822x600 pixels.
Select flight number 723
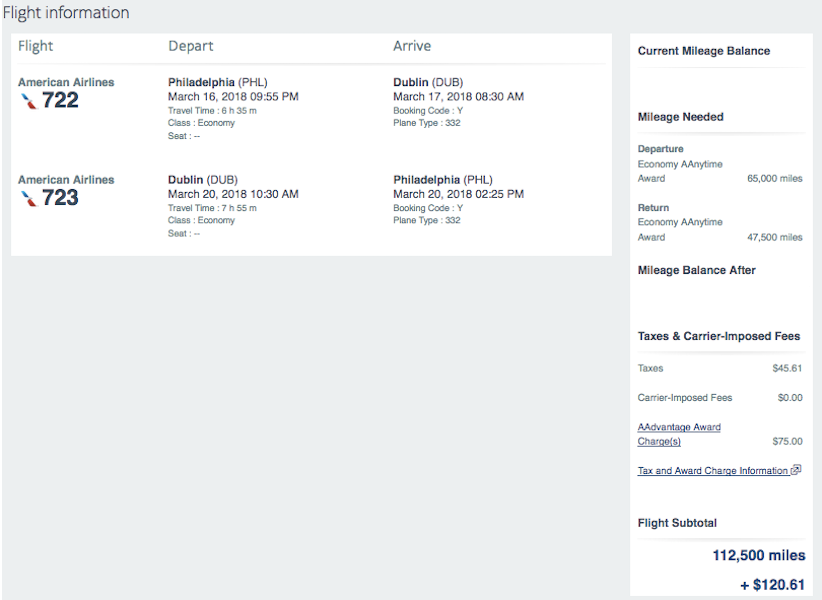[x=60, y=198]
